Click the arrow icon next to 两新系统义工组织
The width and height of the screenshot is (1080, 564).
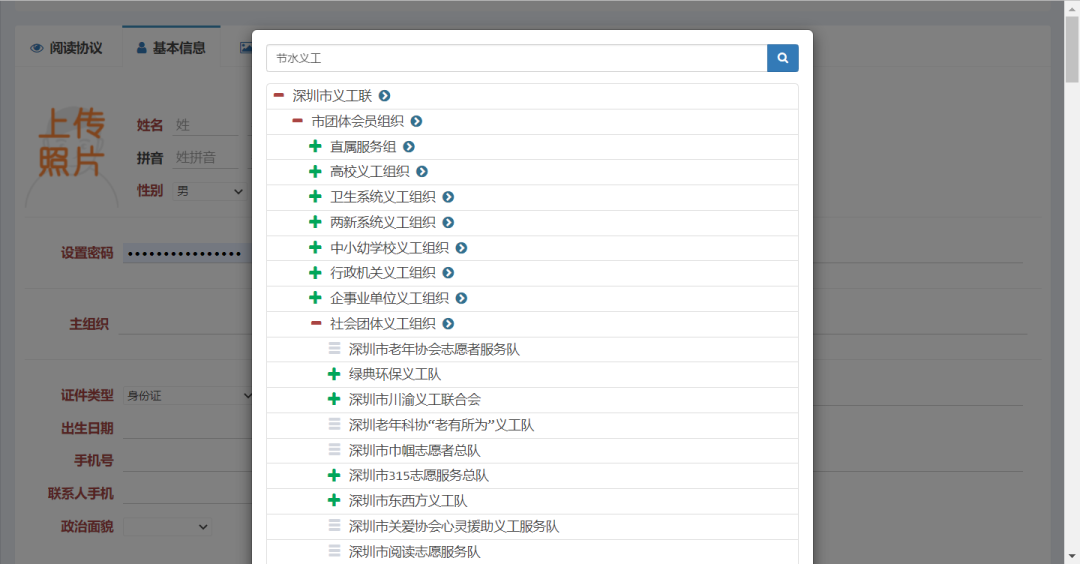tap(448, 222)
